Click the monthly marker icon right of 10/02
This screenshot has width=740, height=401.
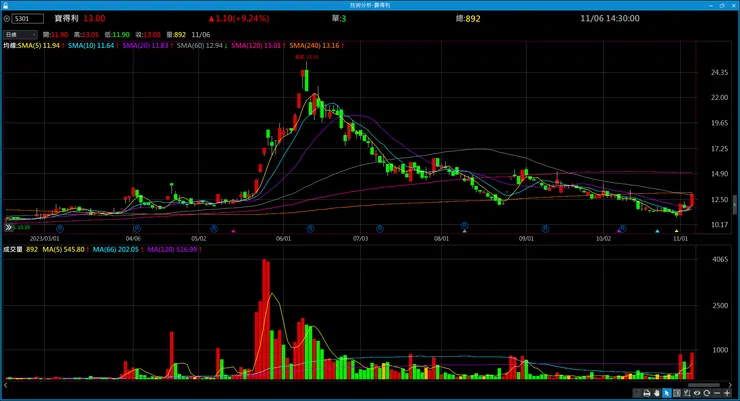pos(622,228)
